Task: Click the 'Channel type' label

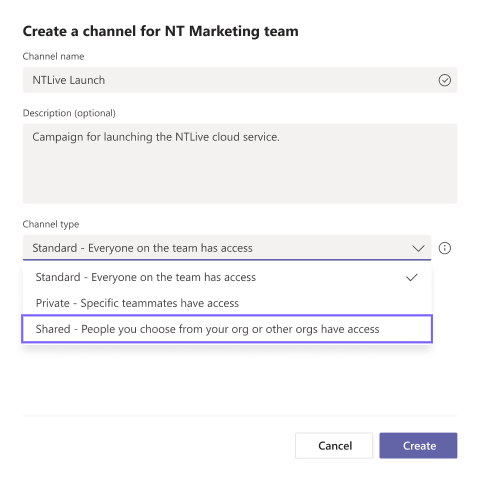Action: point(51,224)
